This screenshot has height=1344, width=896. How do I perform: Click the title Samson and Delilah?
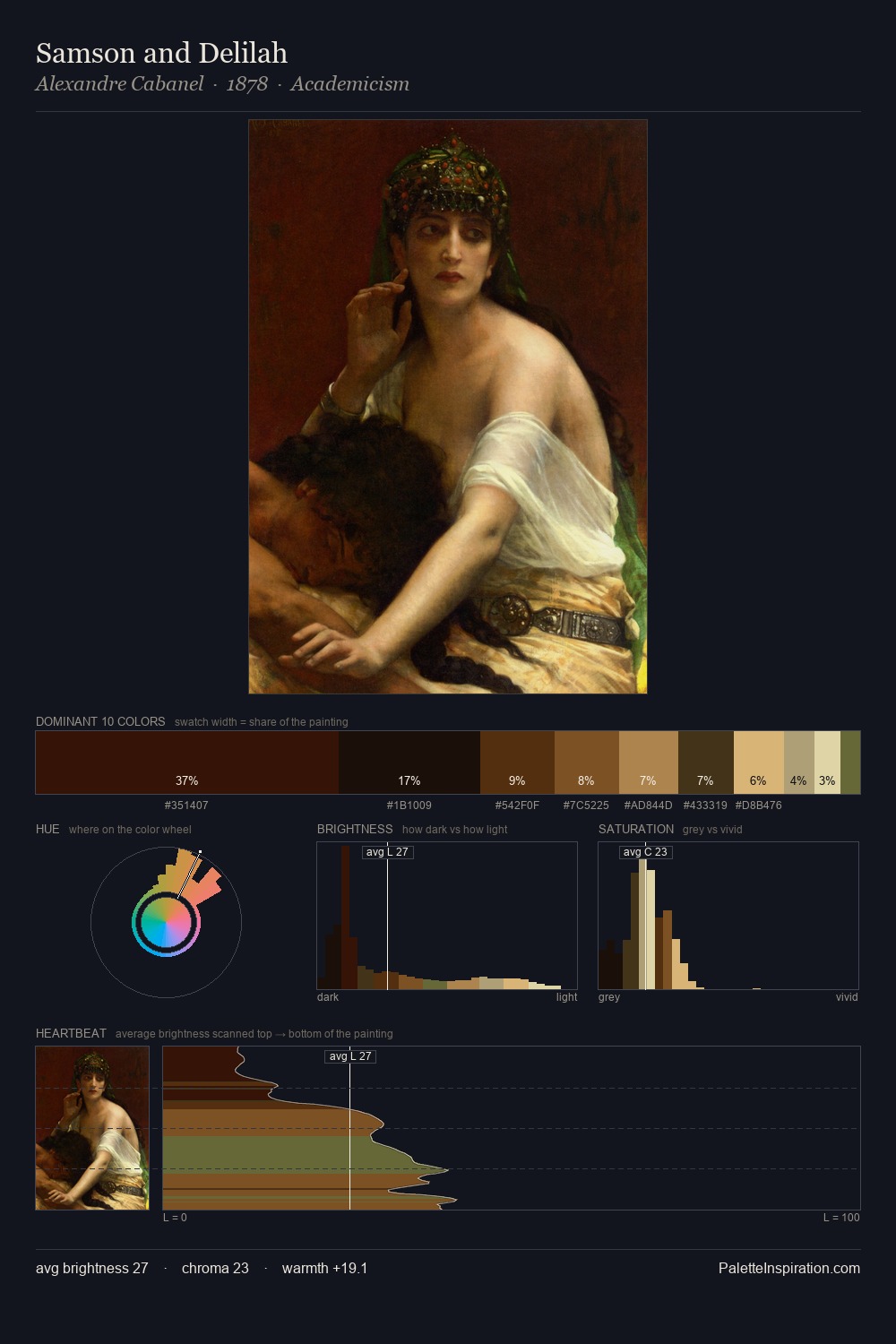tap(161, 53)
